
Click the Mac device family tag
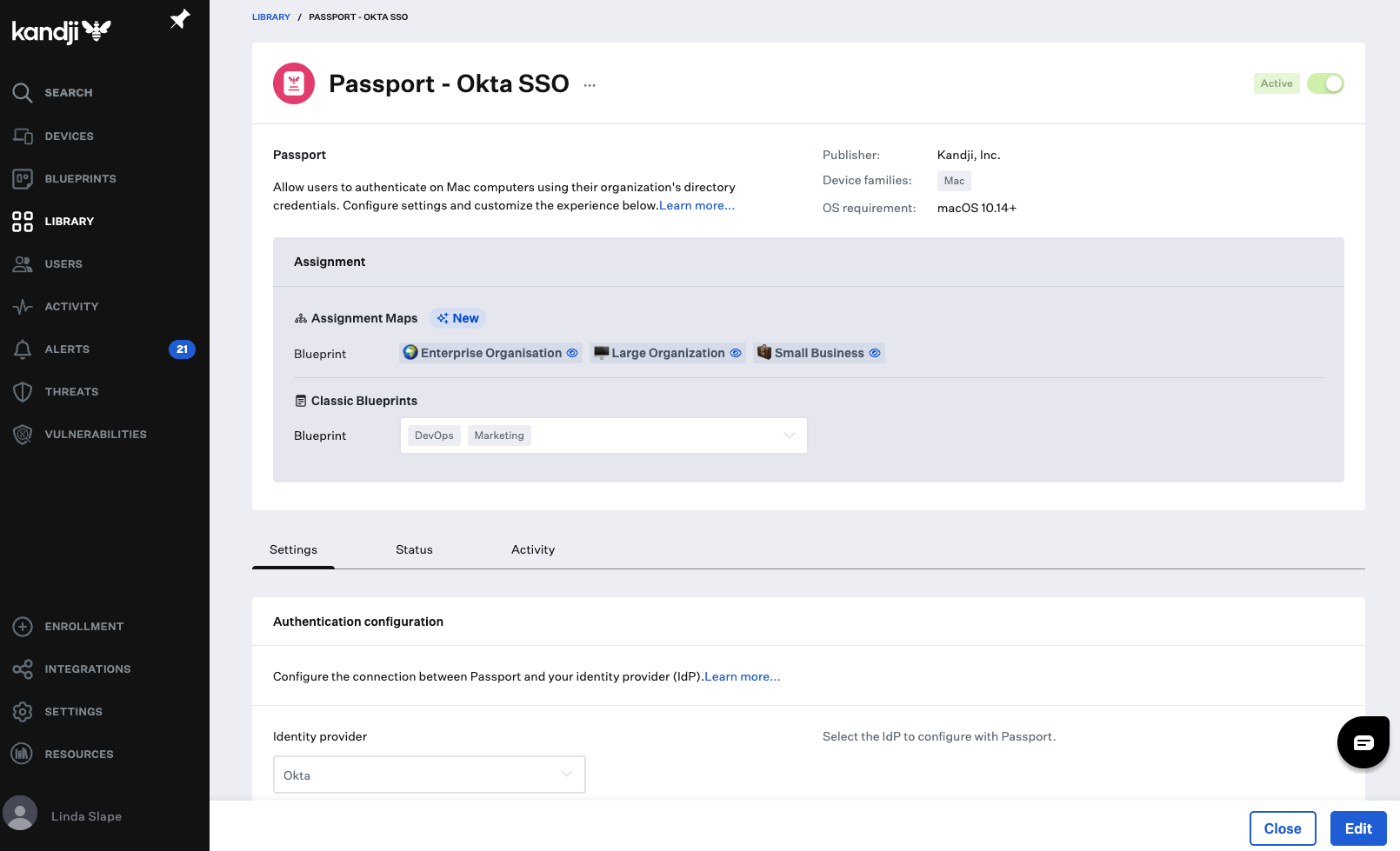(954, 181)
